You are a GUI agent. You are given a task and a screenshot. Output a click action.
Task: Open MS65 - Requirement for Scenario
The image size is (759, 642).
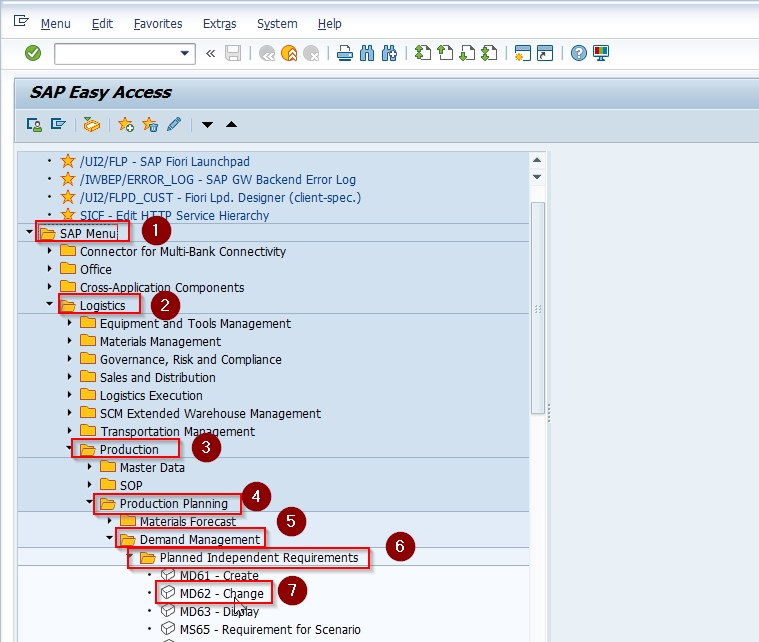coord(270,629)
